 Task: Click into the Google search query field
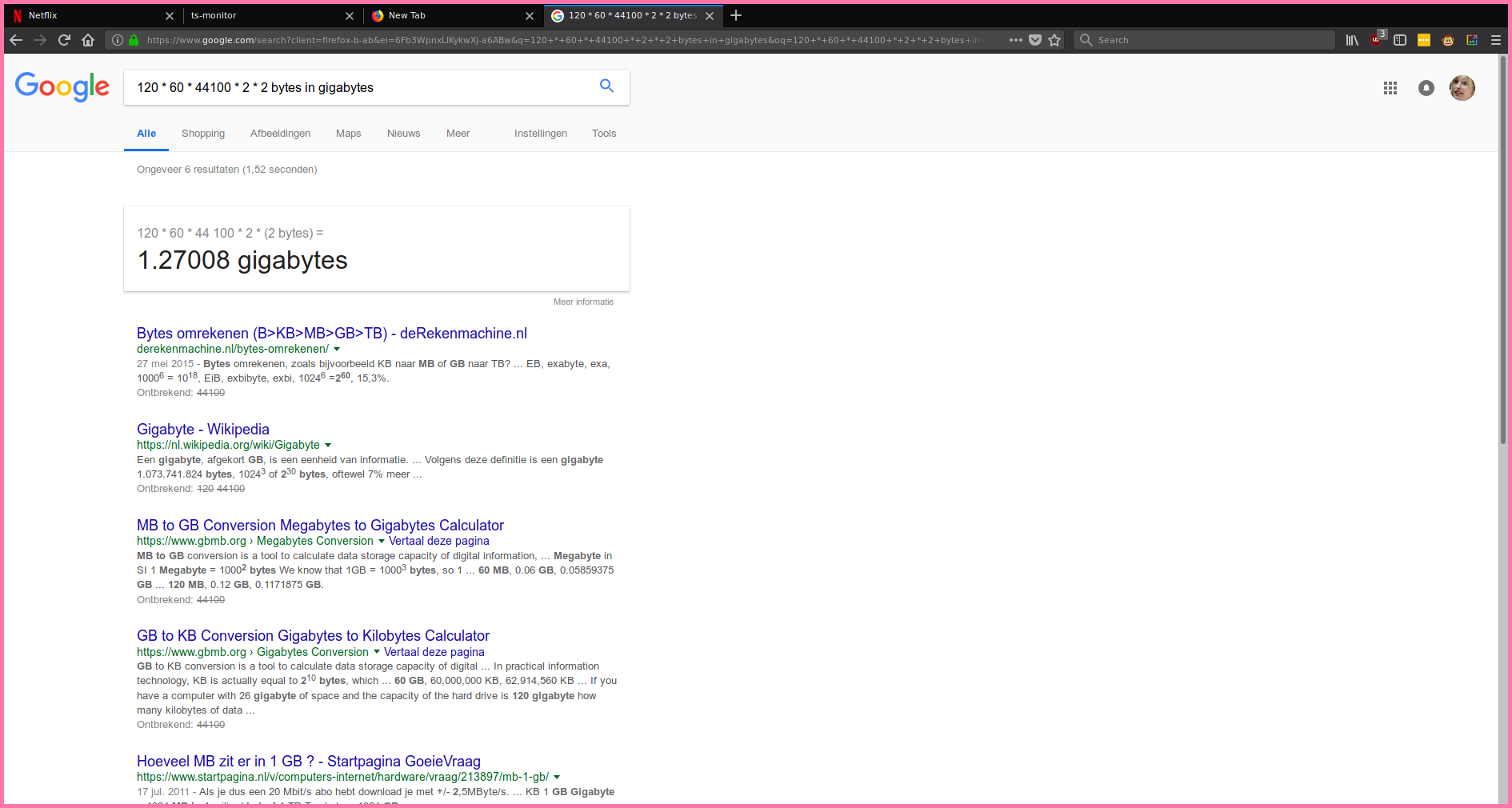(360, 87)
